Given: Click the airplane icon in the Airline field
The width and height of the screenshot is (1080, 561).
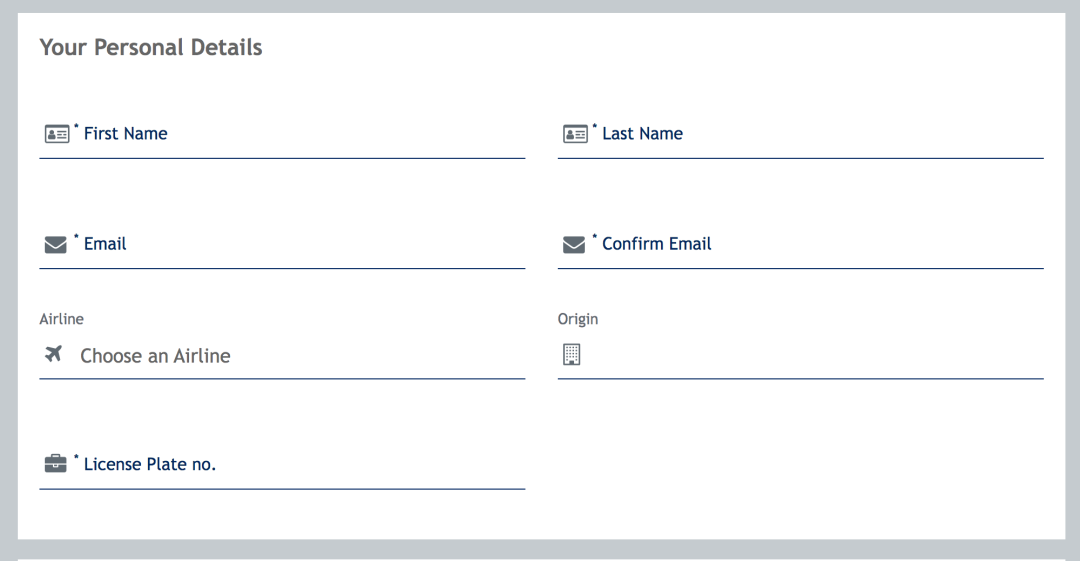Looking at the screenshot, I should [x=54, y=354].
